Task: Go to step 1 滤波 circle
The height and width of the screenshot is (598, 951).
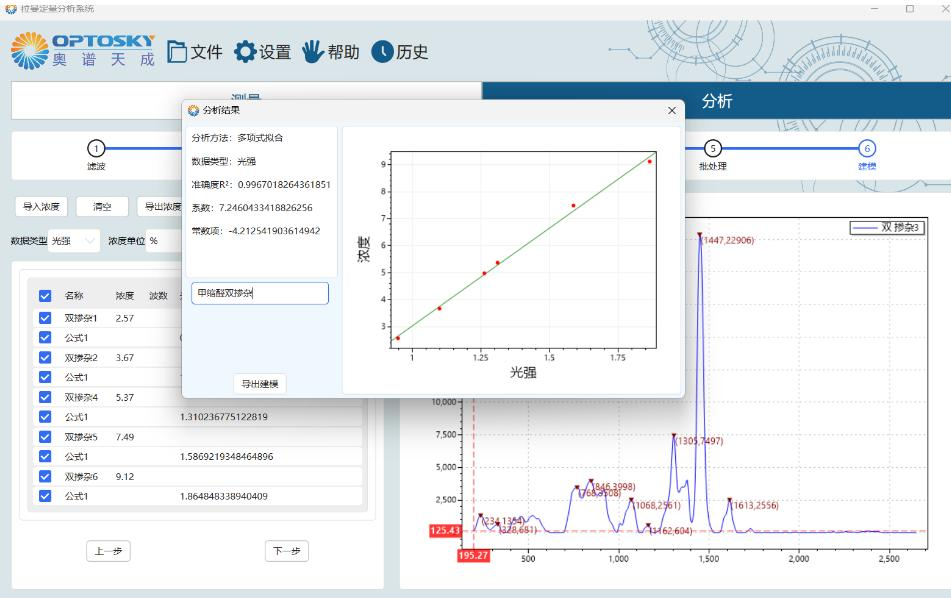Action: pos(96,148)
